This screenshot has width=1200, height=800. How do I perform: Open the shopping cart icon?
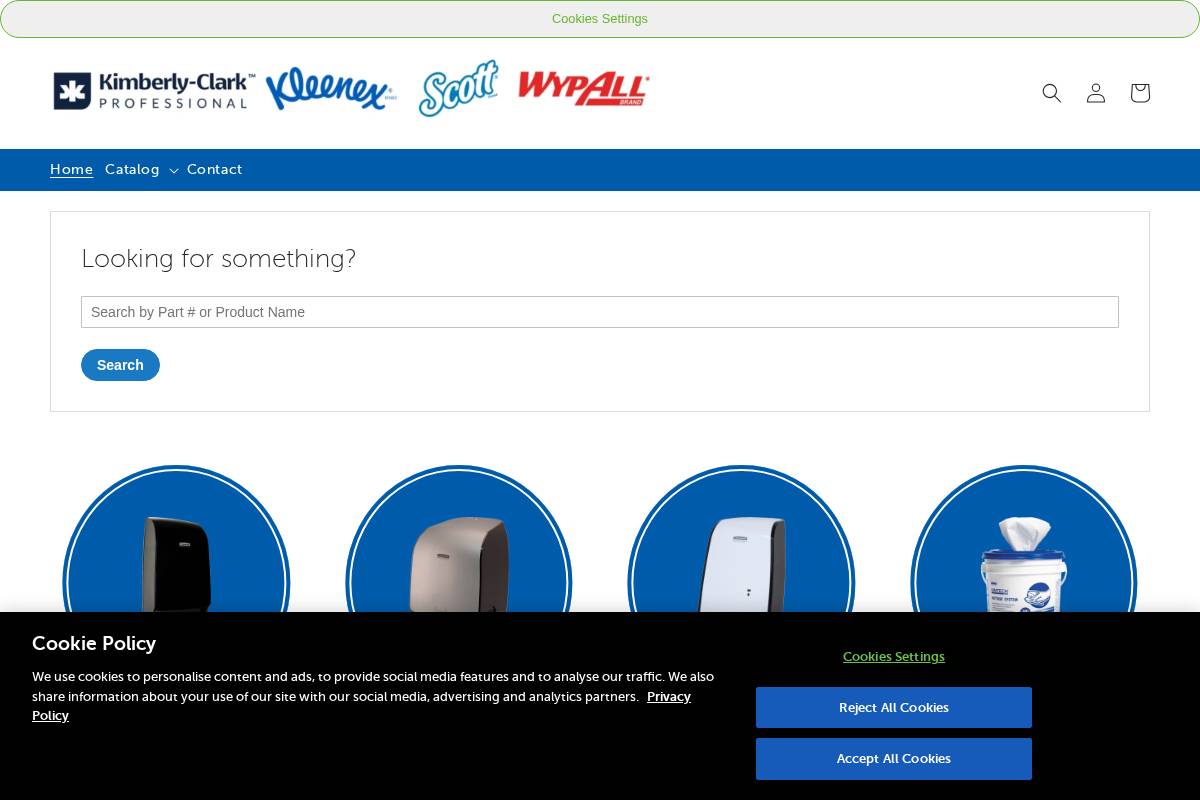1139,93
